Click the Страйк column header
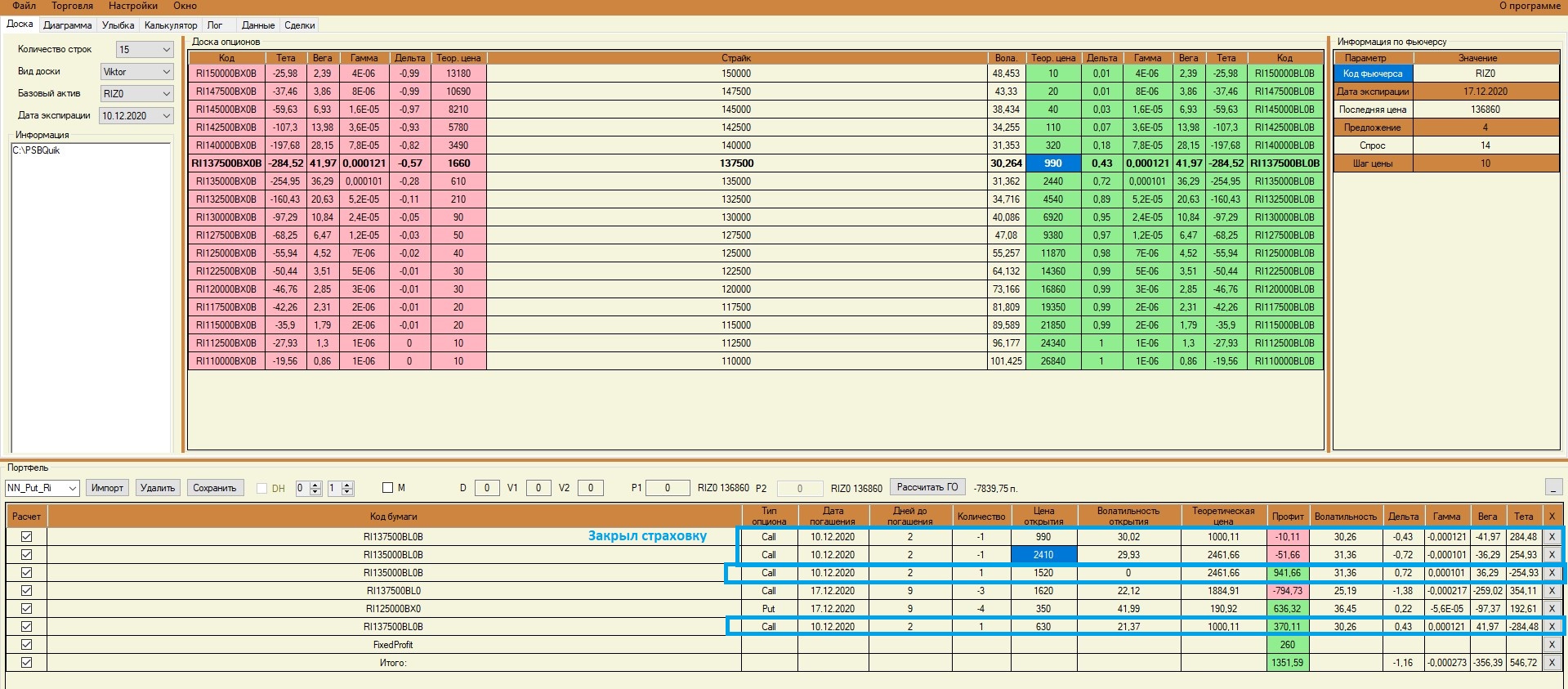The height and width of the screenshot is (689, 1568). [x=736, y=58]
